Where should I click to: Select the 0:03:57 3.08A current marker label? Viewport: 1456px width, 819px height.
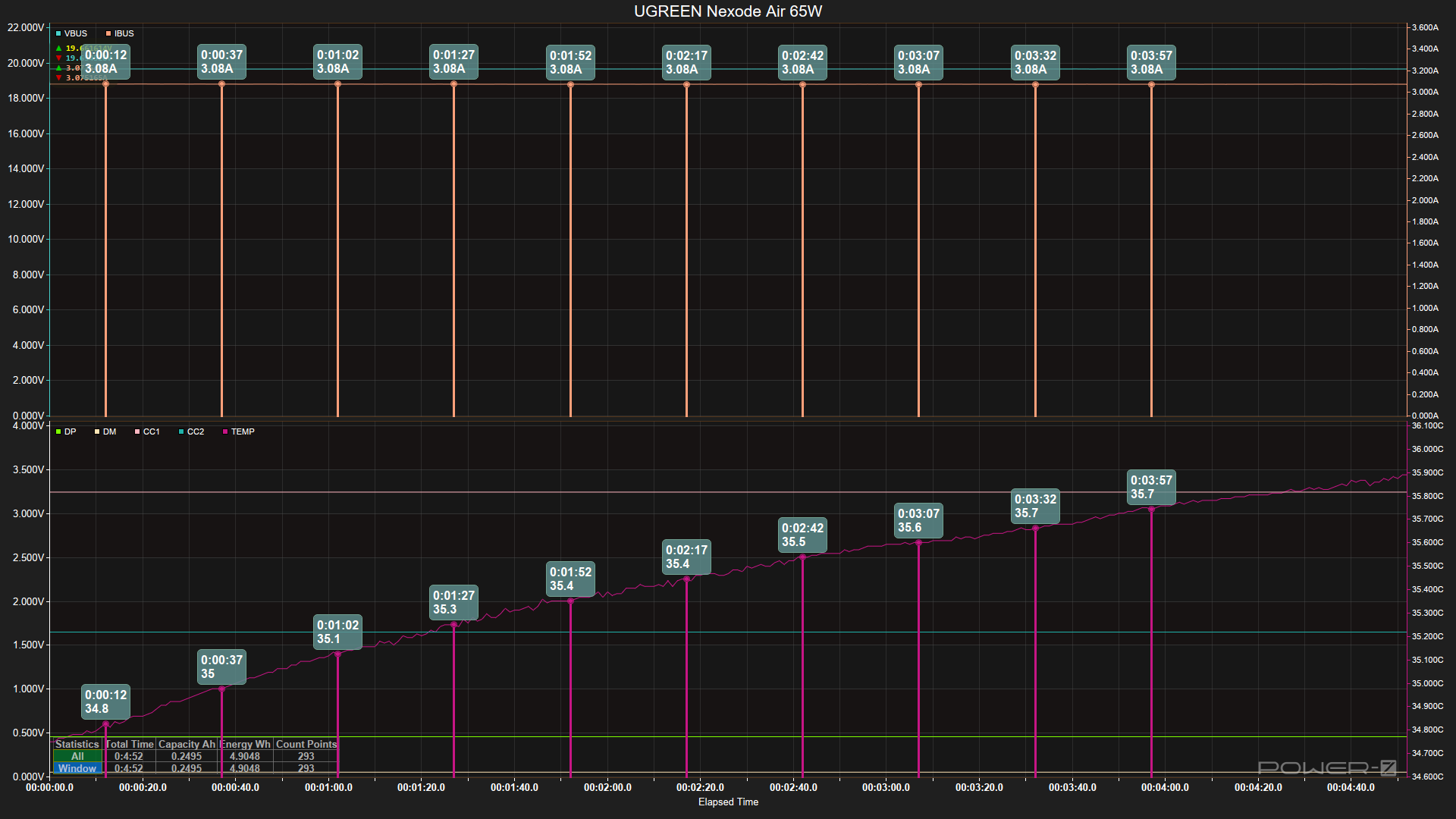click(1151, 62)
